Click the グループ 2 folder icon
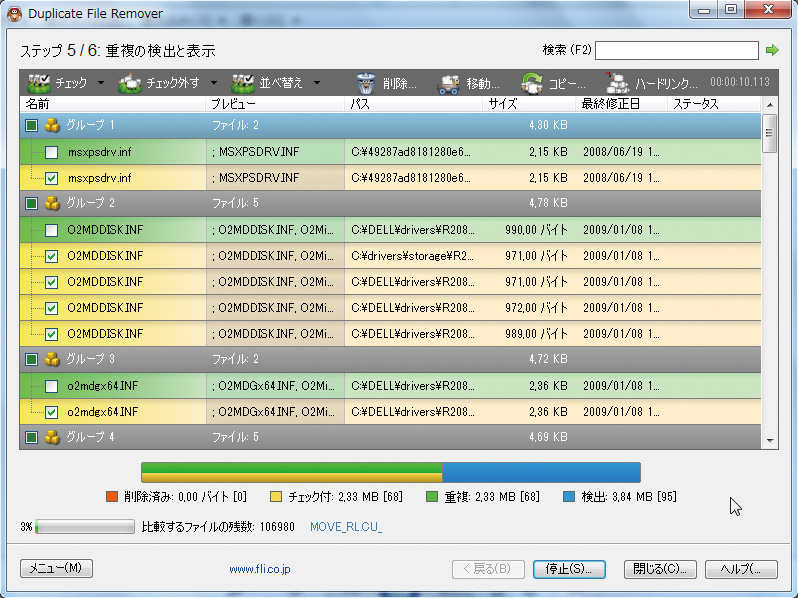Screen dimensions: 798x598 (x=52, y=203)
